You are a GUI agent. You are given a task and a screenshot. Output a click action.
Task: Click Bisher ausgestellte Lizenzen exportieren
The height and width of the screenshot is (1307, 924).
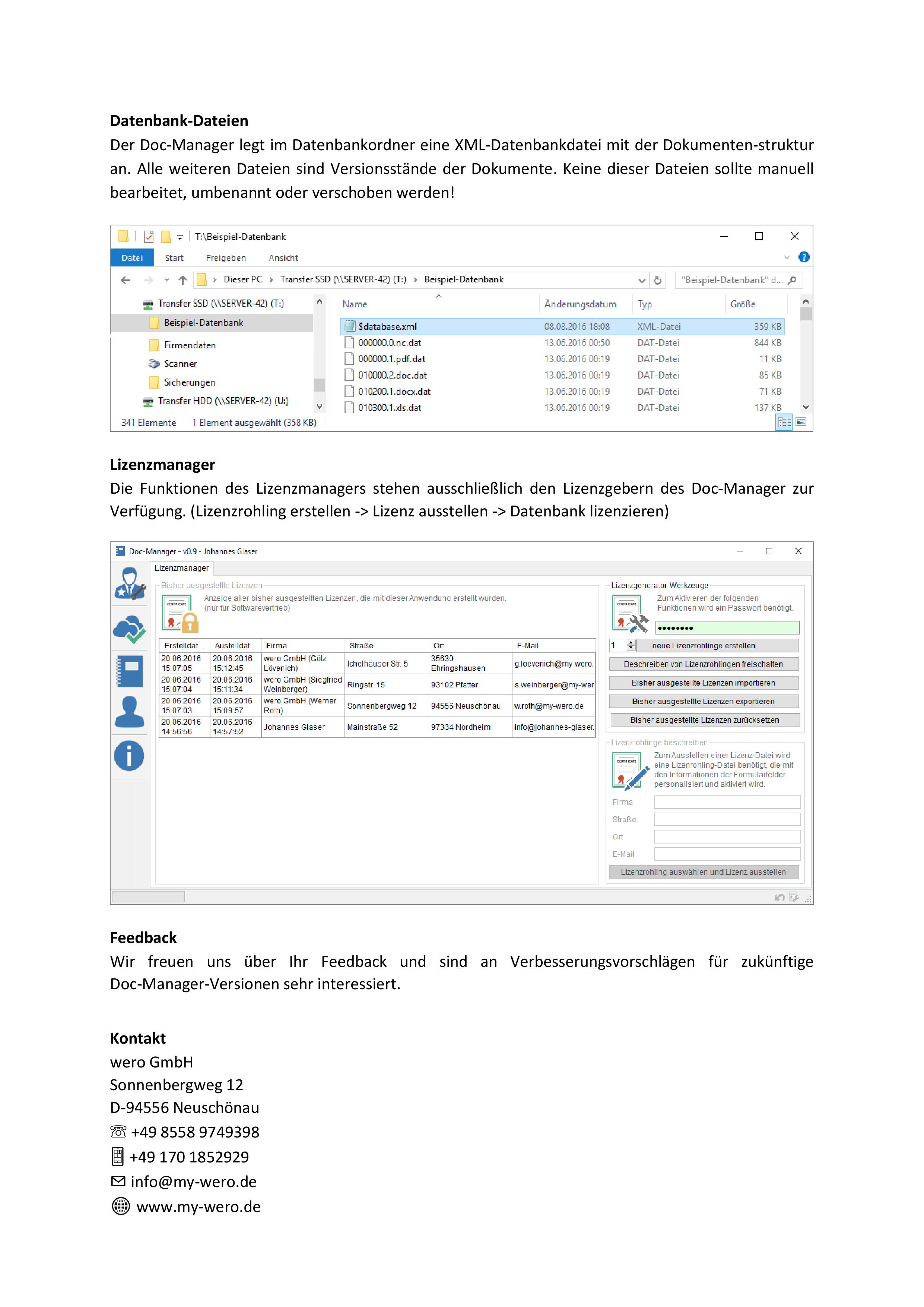704,701
